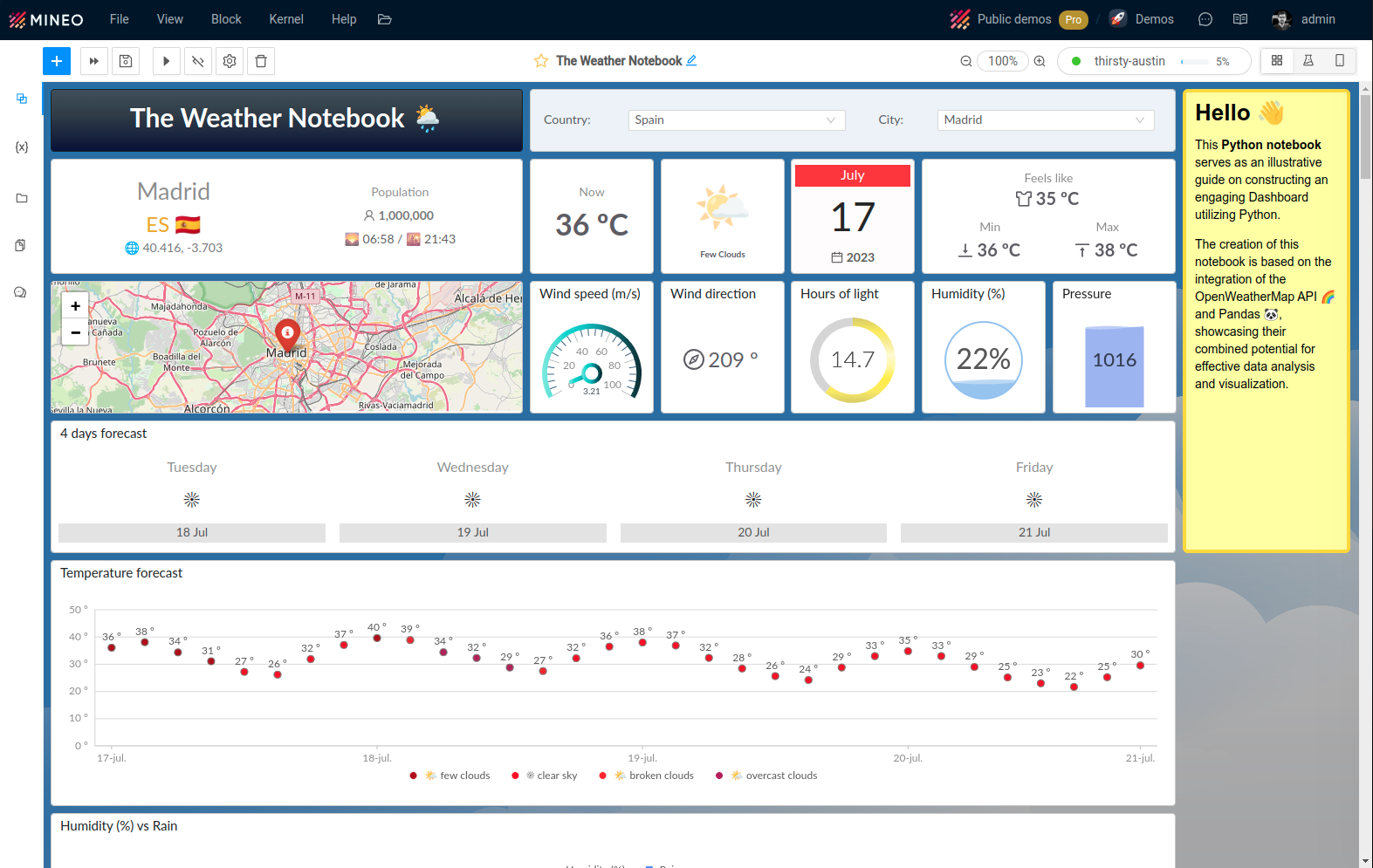Save the notebook using the disk icon
The width and height of the screenshot is (1373, 868).
click(x=126, y=61)
